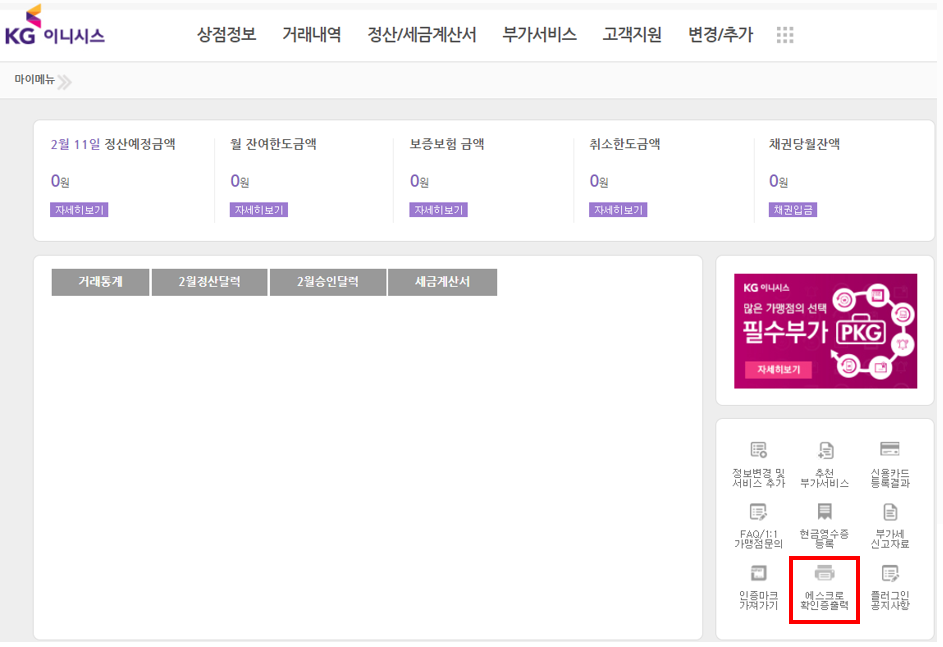
Task: Switch to the 거래통계 tab
Action: (x=100, y=282)
